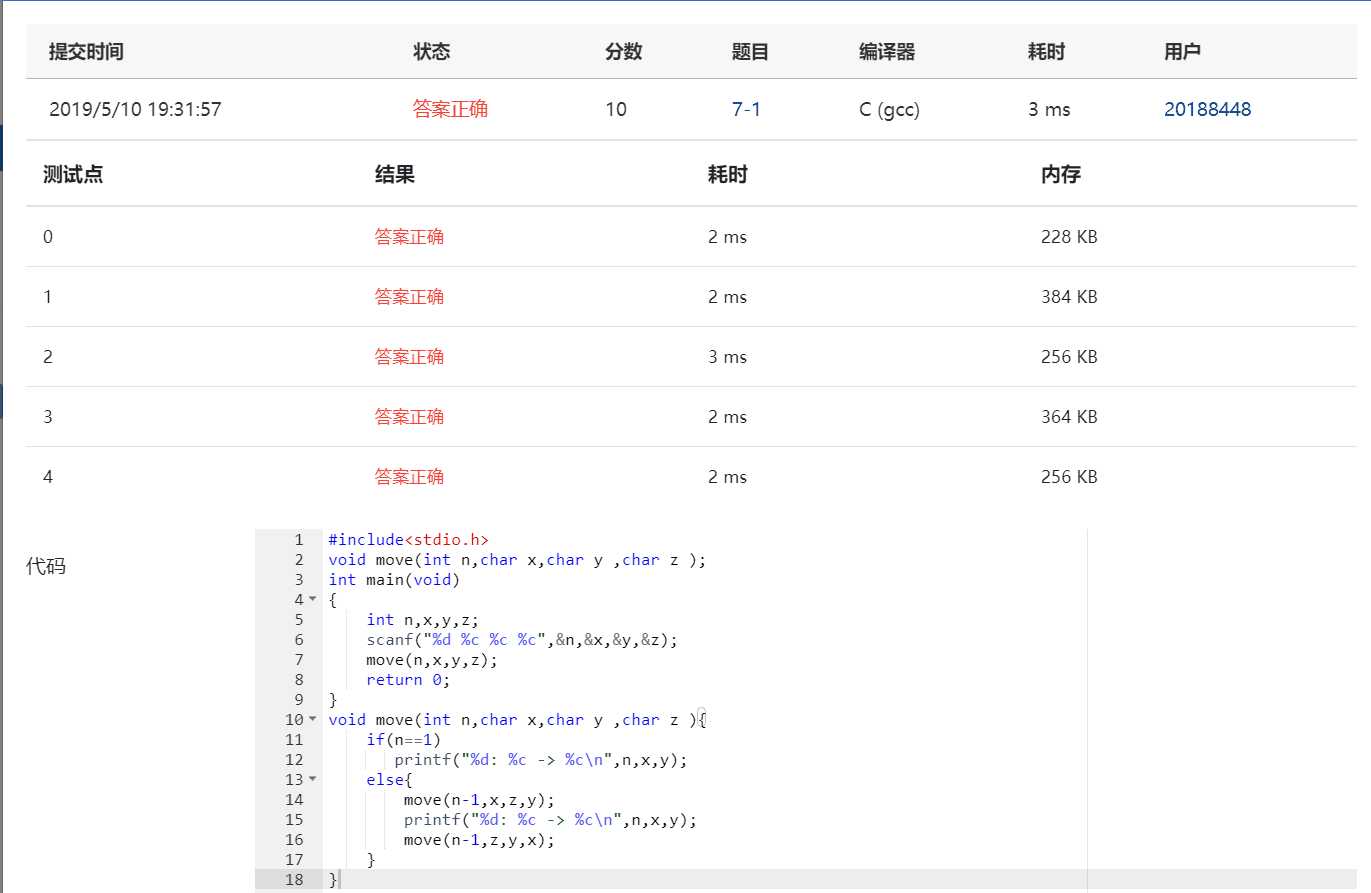
Task: Click memory value 228 KB
Action: click(1069, 237)
